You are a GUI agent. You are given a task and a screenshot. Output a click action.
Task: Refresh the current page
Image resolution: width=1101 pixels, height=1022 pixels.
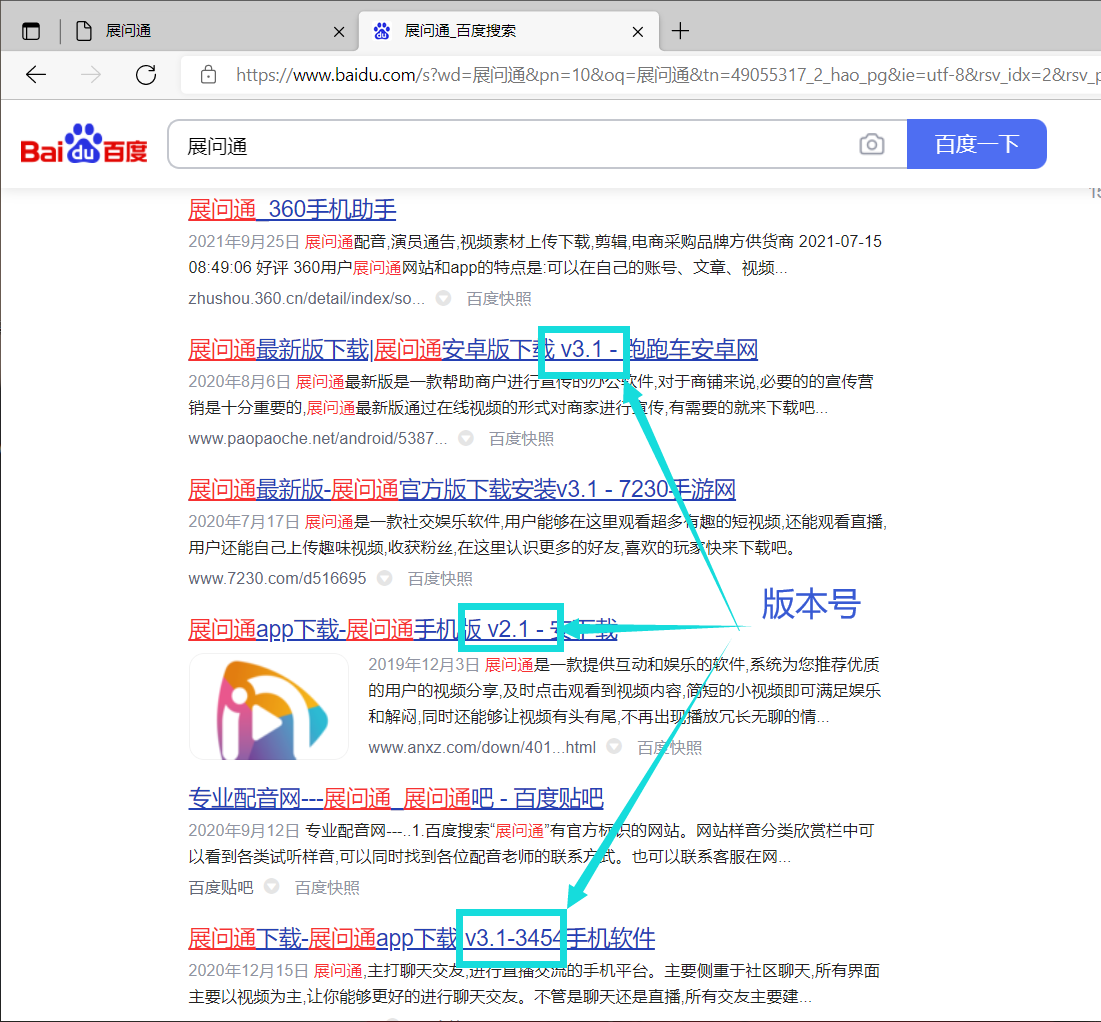point(146,74)
